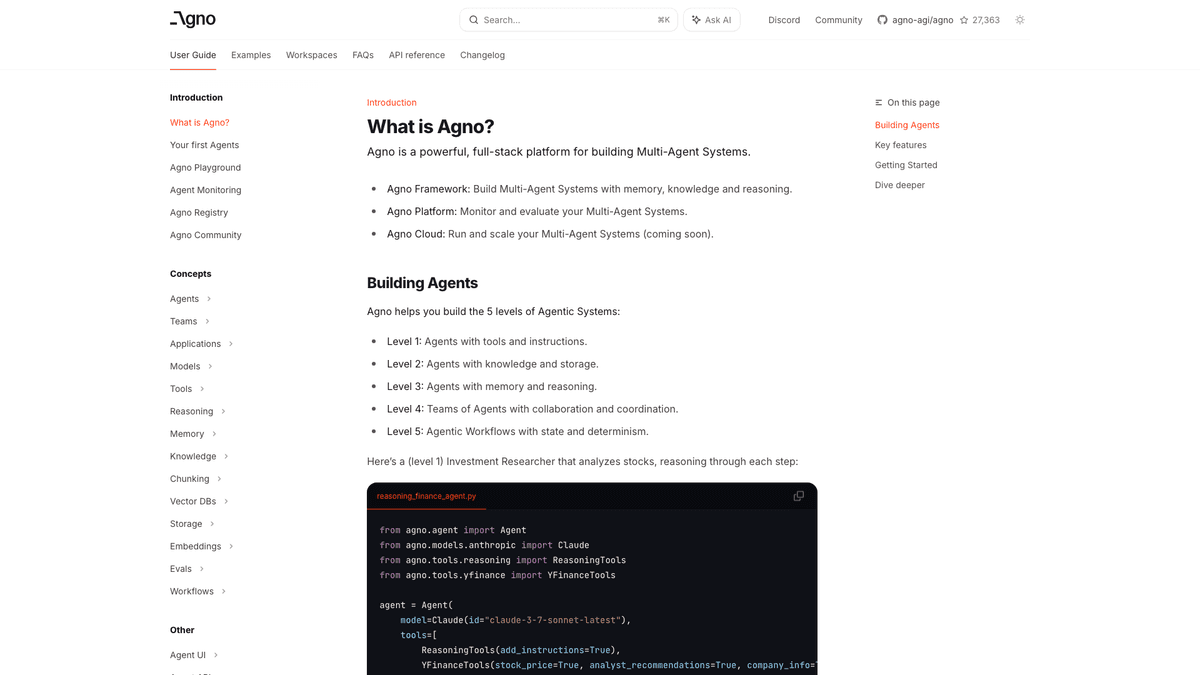This screenshot has height=675, width=1200.
Task: Expand the Embeddings sidebar chevron
Action: pos(231,547)
